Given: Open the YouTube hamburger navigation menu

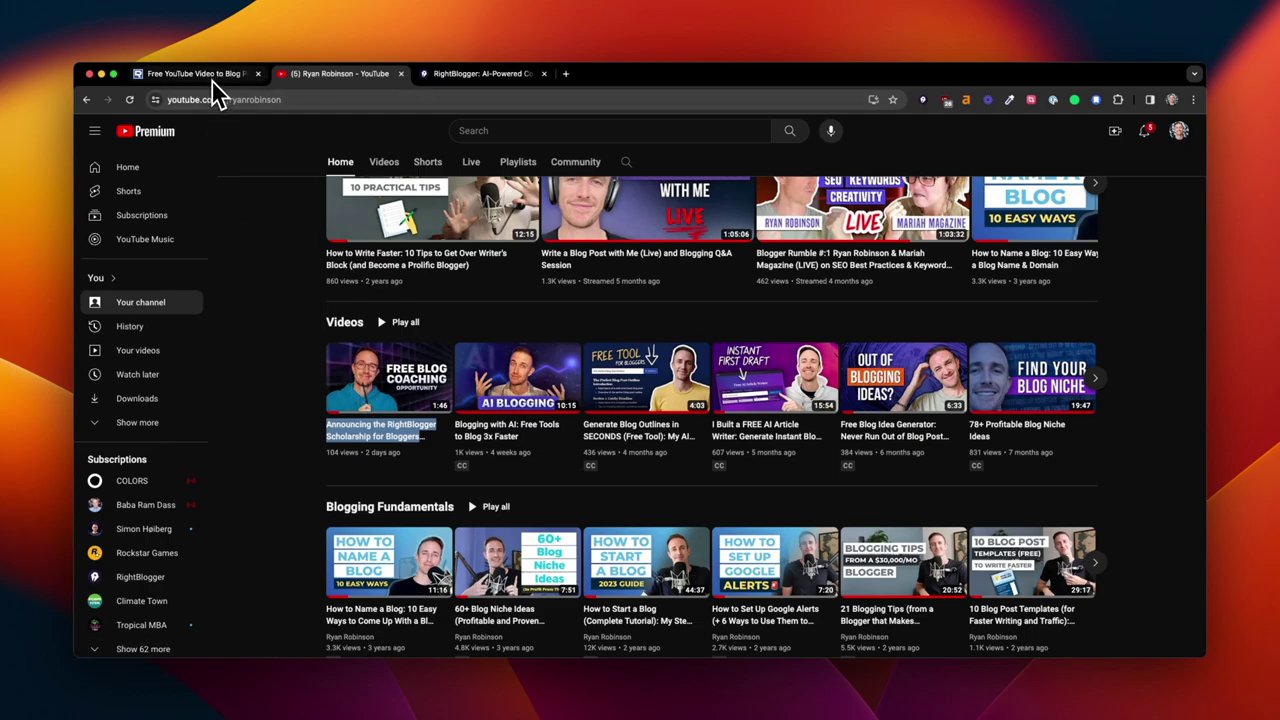Looking at the screenshot, I should click(x=94, y=130).
